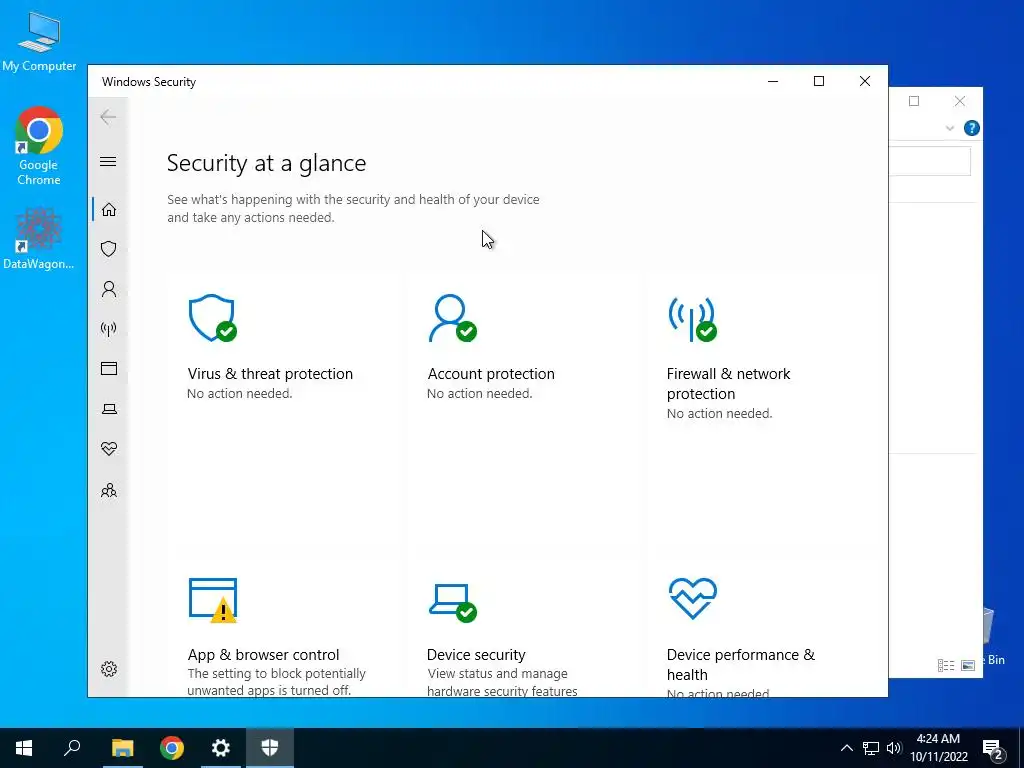1024x768 pixels.
Task: Open Settings gear on taskbar
Action: [221, 748]
